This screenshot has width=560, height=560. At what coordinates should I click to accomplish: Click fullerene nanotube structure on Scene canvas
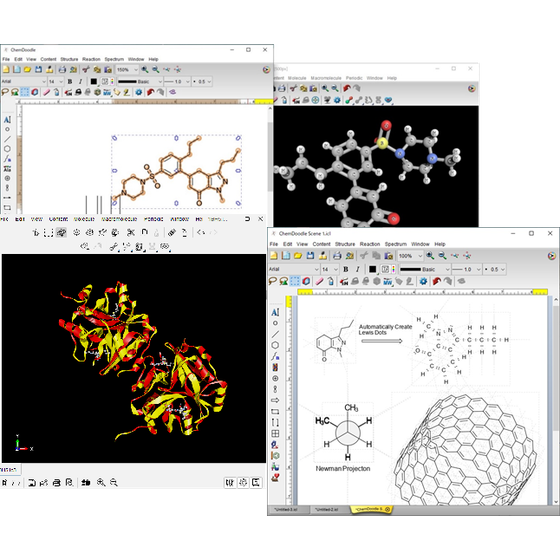tap(465, 450)
